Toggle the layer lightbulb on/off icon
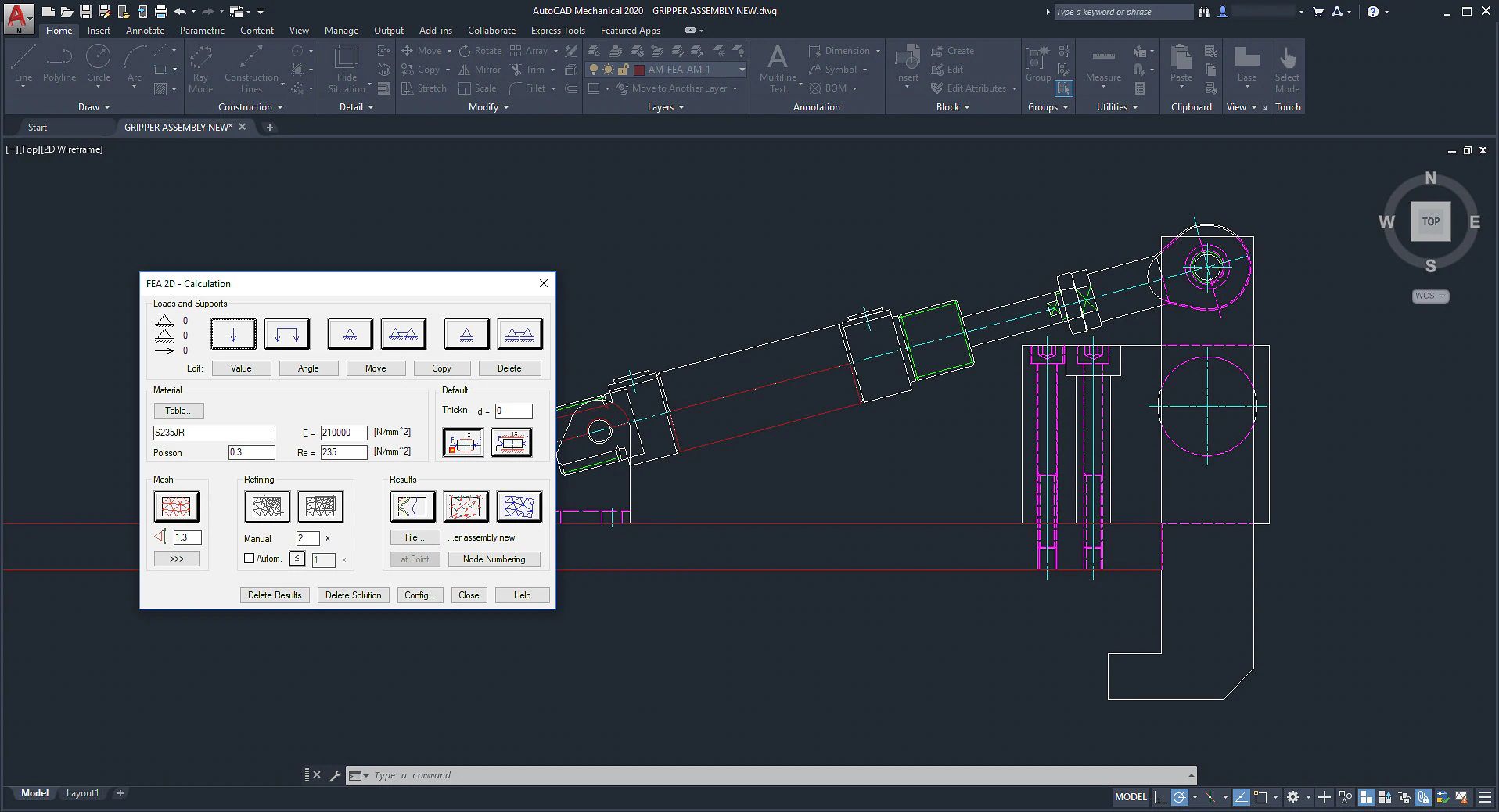 [x=594, y=70]
